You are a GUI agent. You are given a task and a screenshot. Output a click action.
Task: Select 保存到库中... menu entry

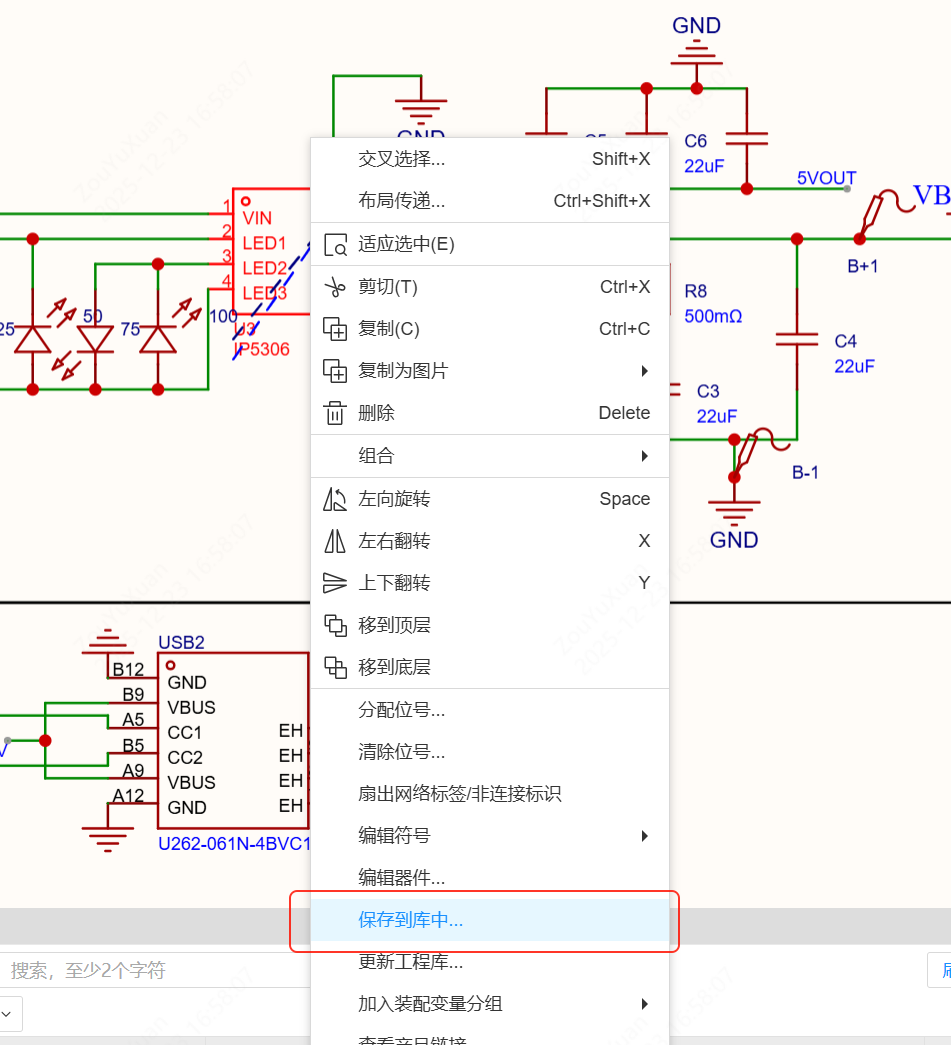pyautogui.click(x=411, y=920)
